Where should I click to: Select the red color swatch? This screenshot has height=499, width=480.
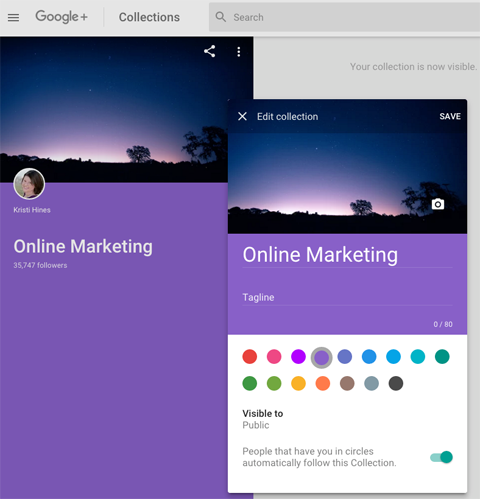pyautogui.click(x=250, y=356)
